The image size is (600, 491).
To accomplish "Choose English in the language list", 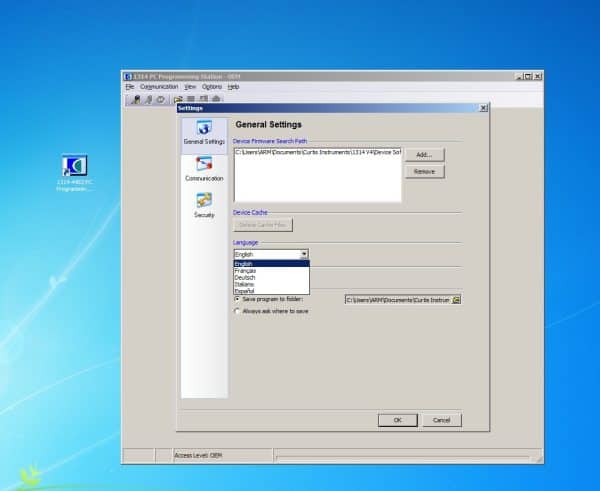I will click(x=271, y=264).
